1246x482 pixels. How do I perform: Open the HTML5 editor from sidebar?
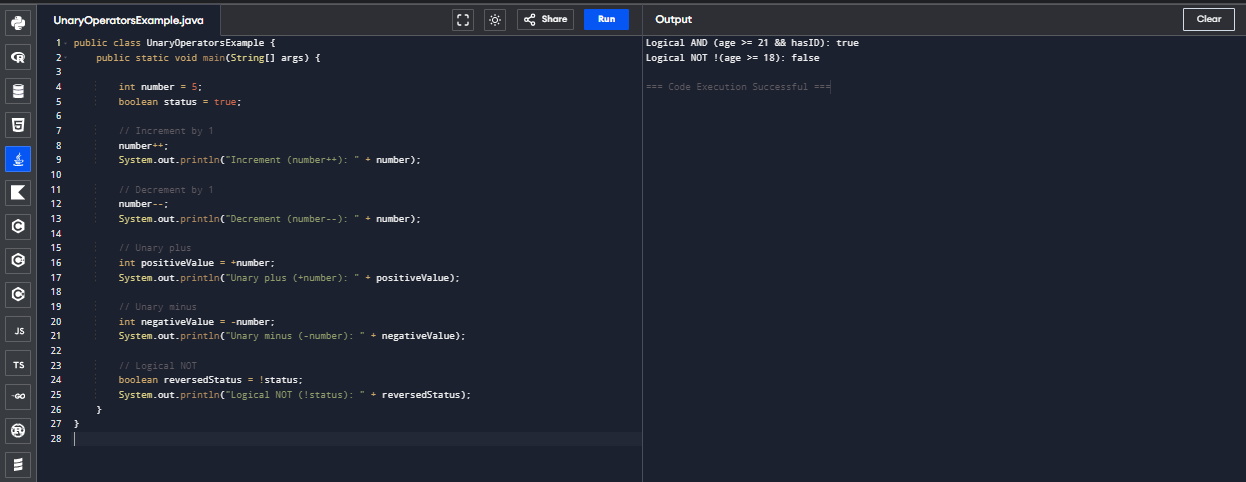(x=18, y=125)
